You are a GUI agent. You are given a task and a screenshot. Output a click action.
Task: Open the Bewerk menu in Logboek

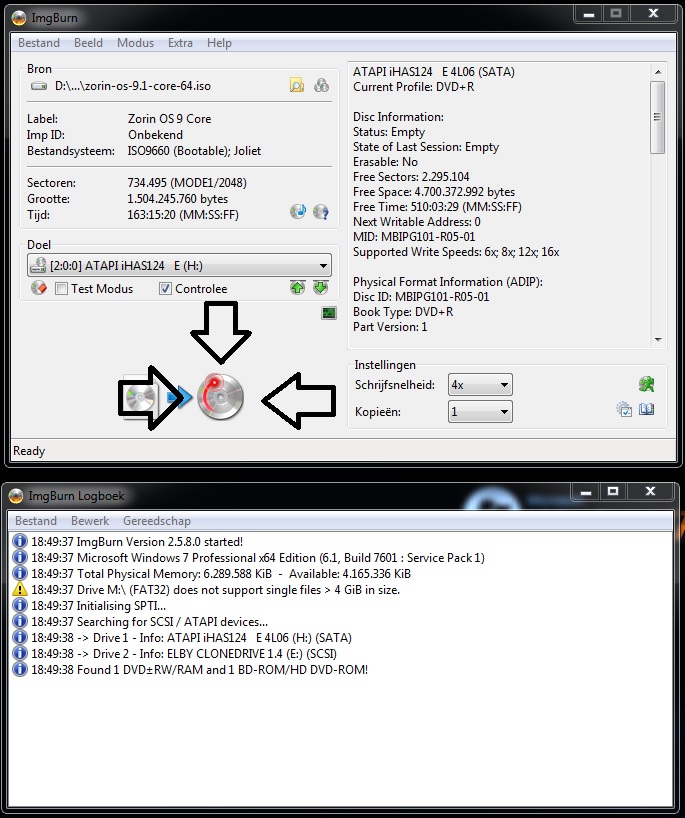(x=90, y=521)
